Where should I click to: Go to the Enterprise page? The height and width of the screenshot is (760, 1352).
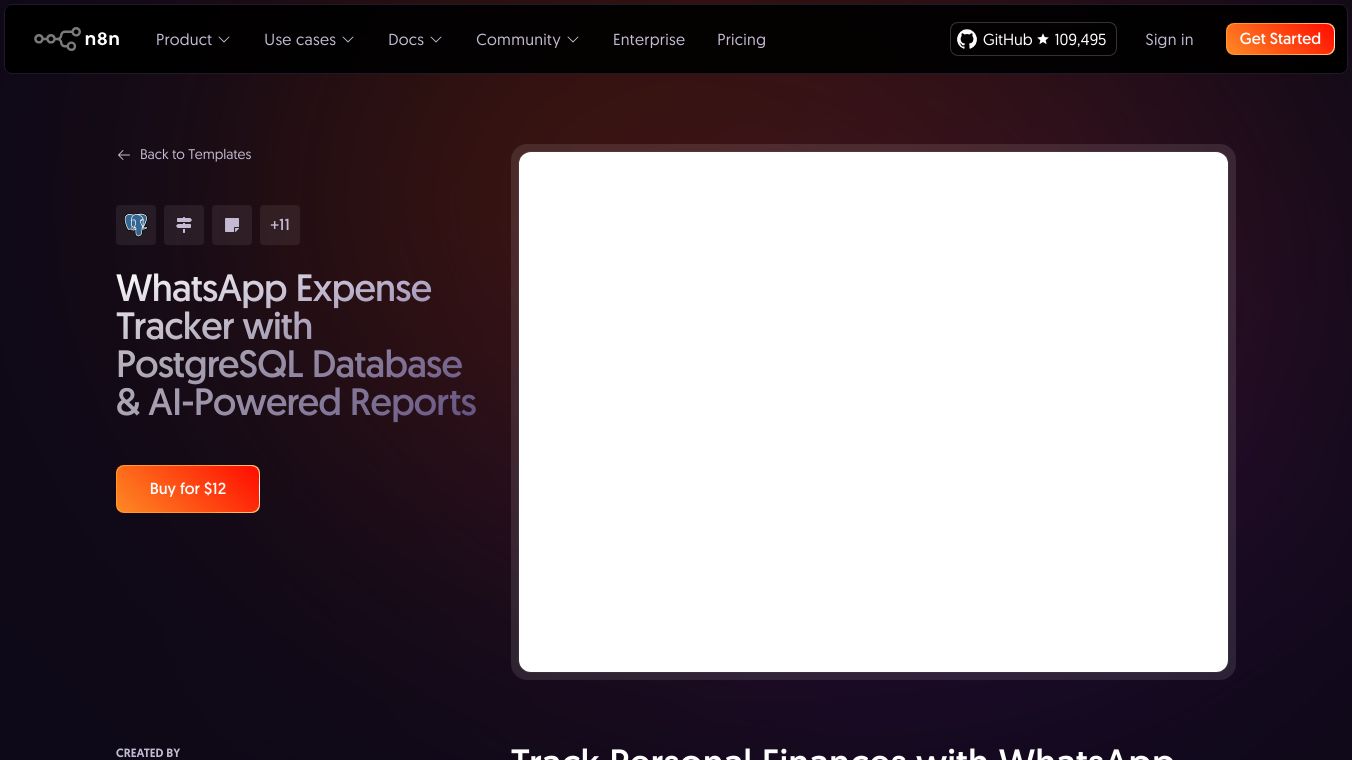tap(649, 40)
